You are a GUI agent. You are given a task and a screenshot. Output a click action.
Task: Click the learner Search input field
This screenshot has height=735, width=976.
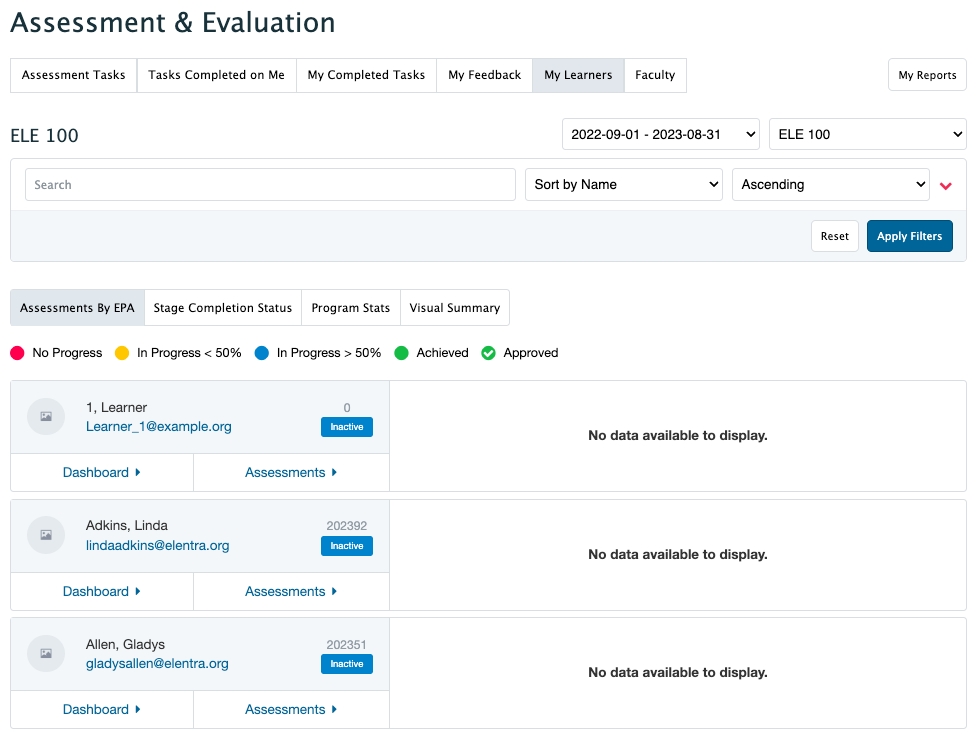(270, 184)
